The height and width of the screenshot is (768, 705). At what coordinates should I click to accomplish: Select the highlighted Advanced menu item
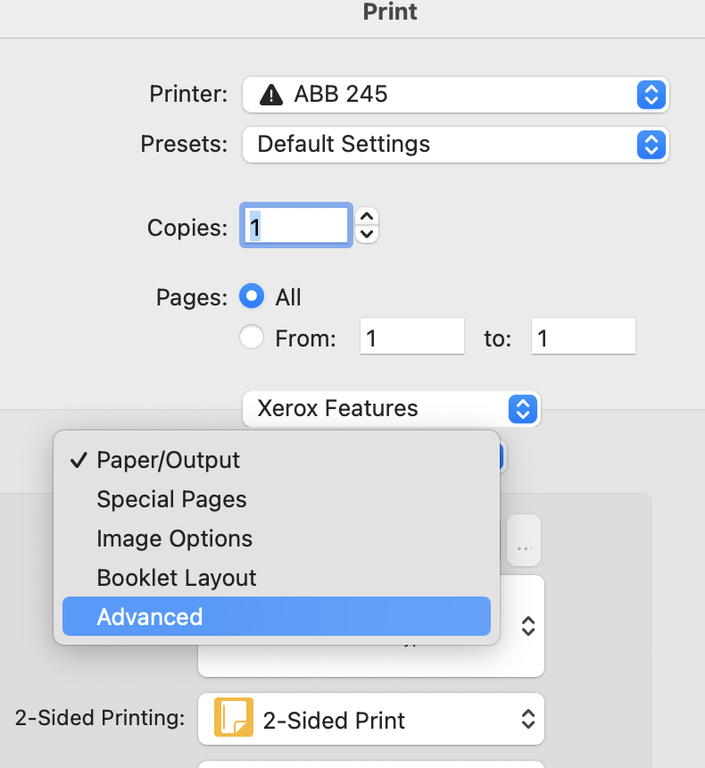[150, 617]
